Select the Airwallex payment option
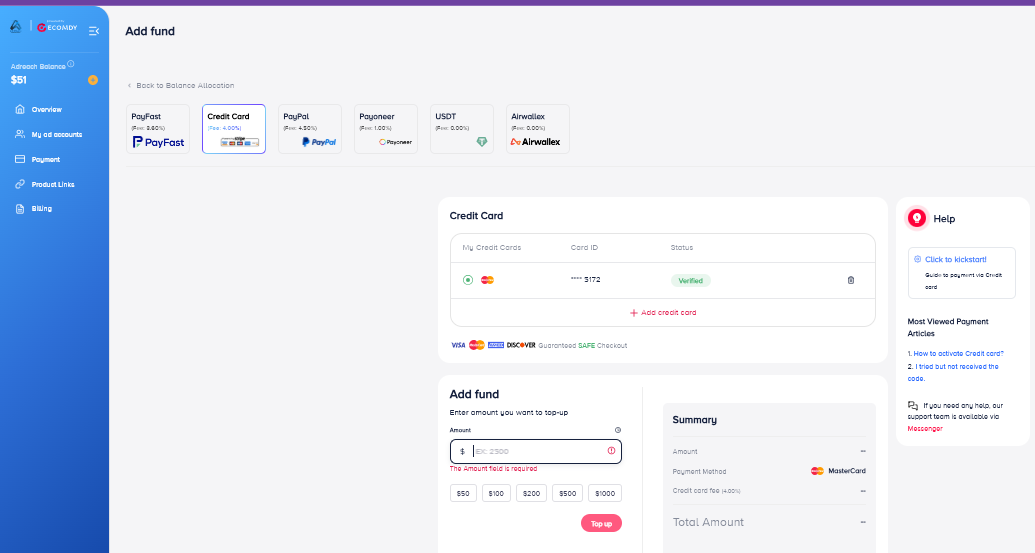 coord(537,129)
